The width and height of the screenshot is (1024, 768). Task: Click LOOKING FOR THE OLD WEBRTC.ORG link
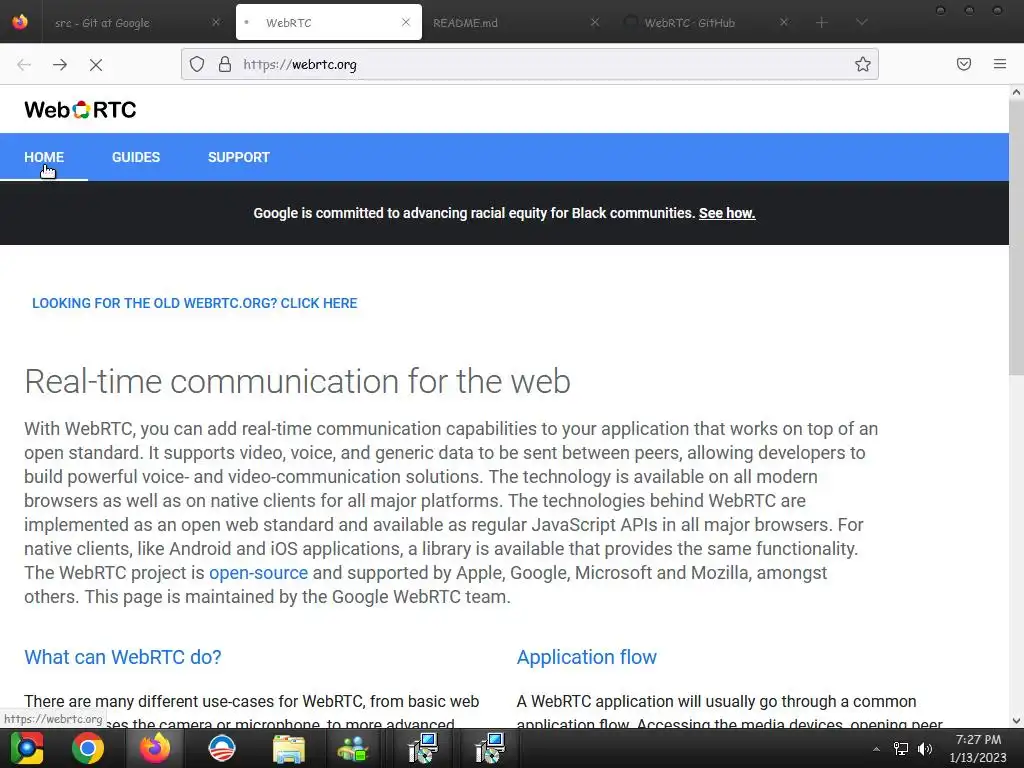tap(195, 303)
